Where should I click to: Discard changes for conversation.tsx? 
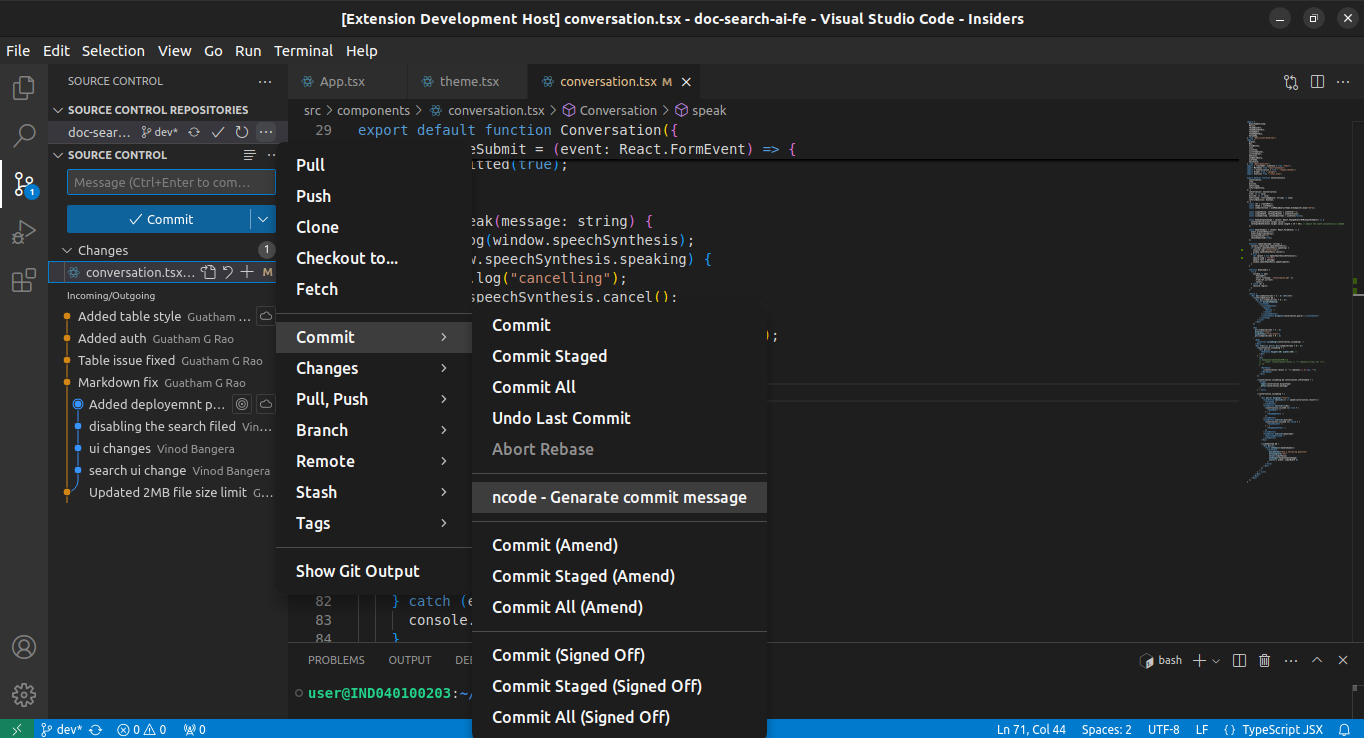point(228,272)
